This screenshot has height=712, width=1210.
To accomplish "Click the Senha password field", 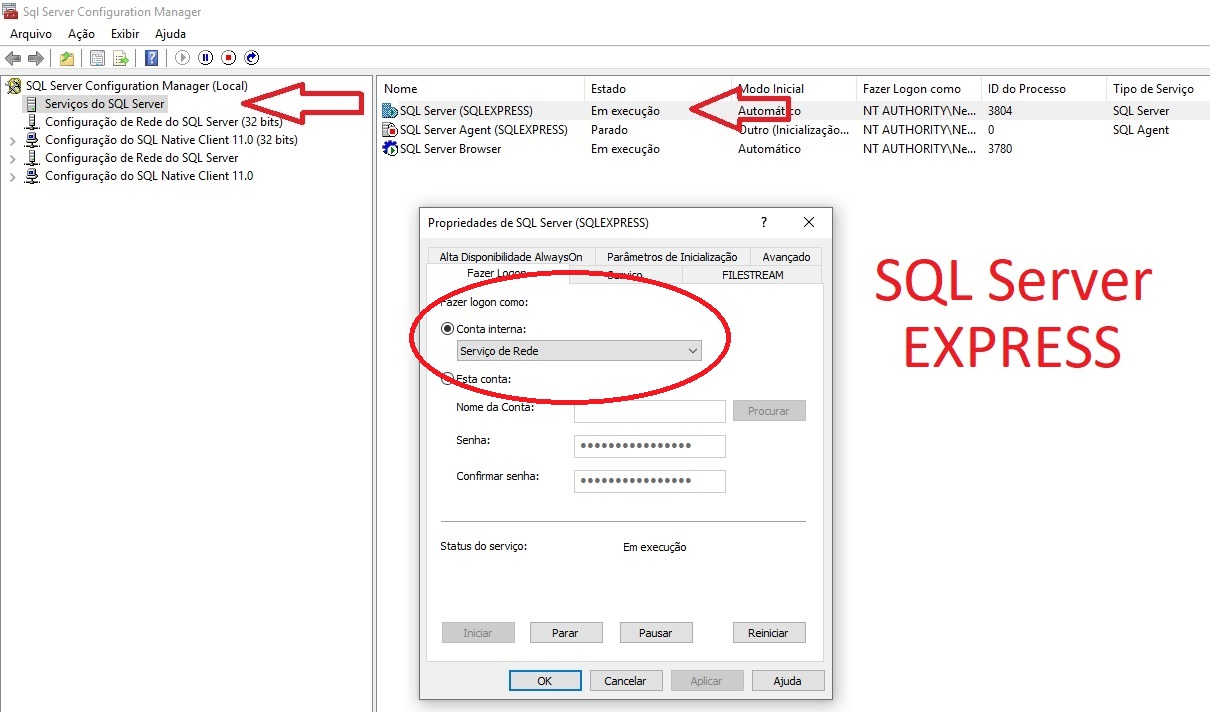I will (650, 446).
